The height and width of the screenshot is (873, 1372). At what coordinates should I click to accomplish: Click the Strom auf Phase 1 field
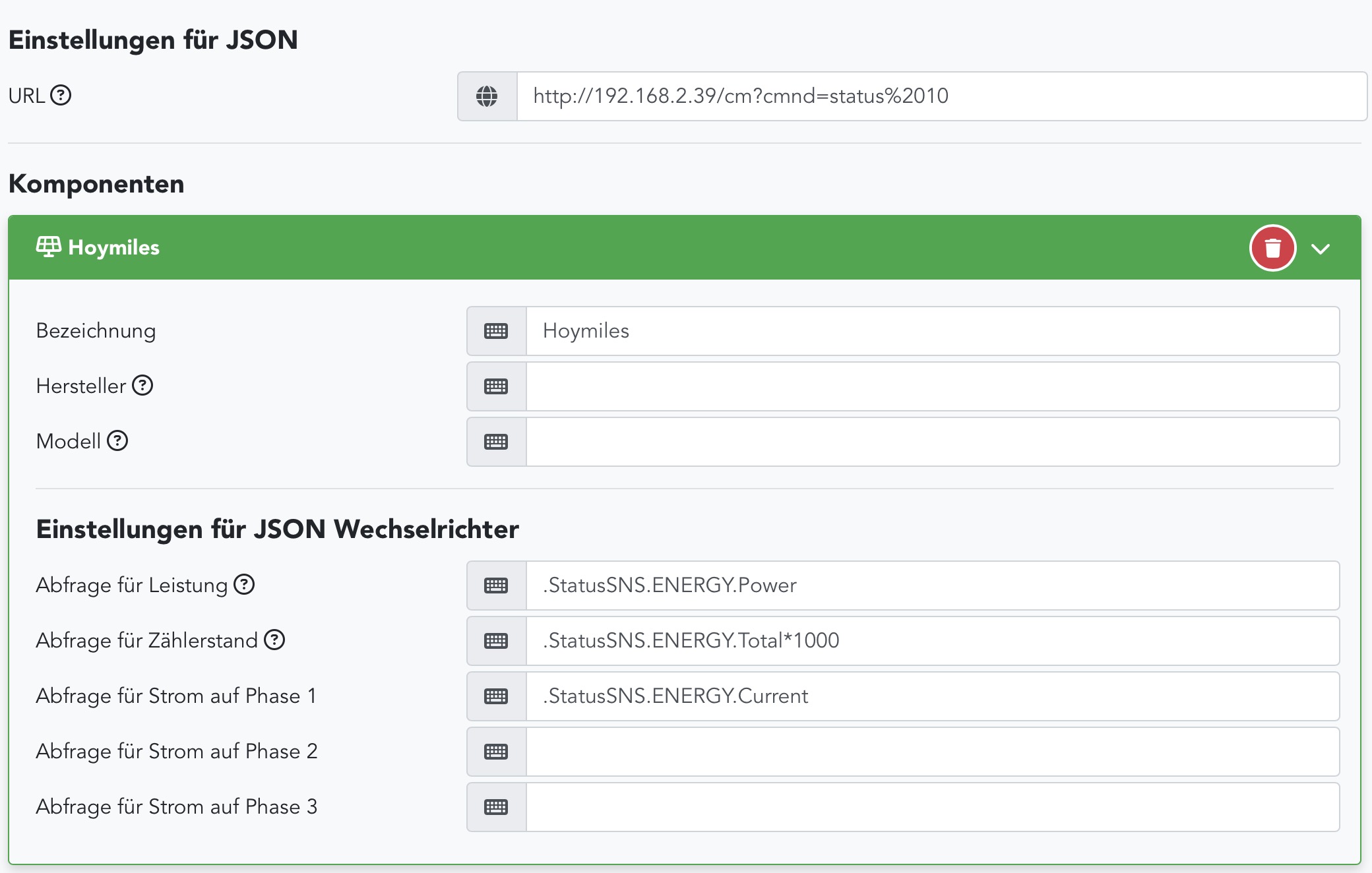(x=931, y=696)
